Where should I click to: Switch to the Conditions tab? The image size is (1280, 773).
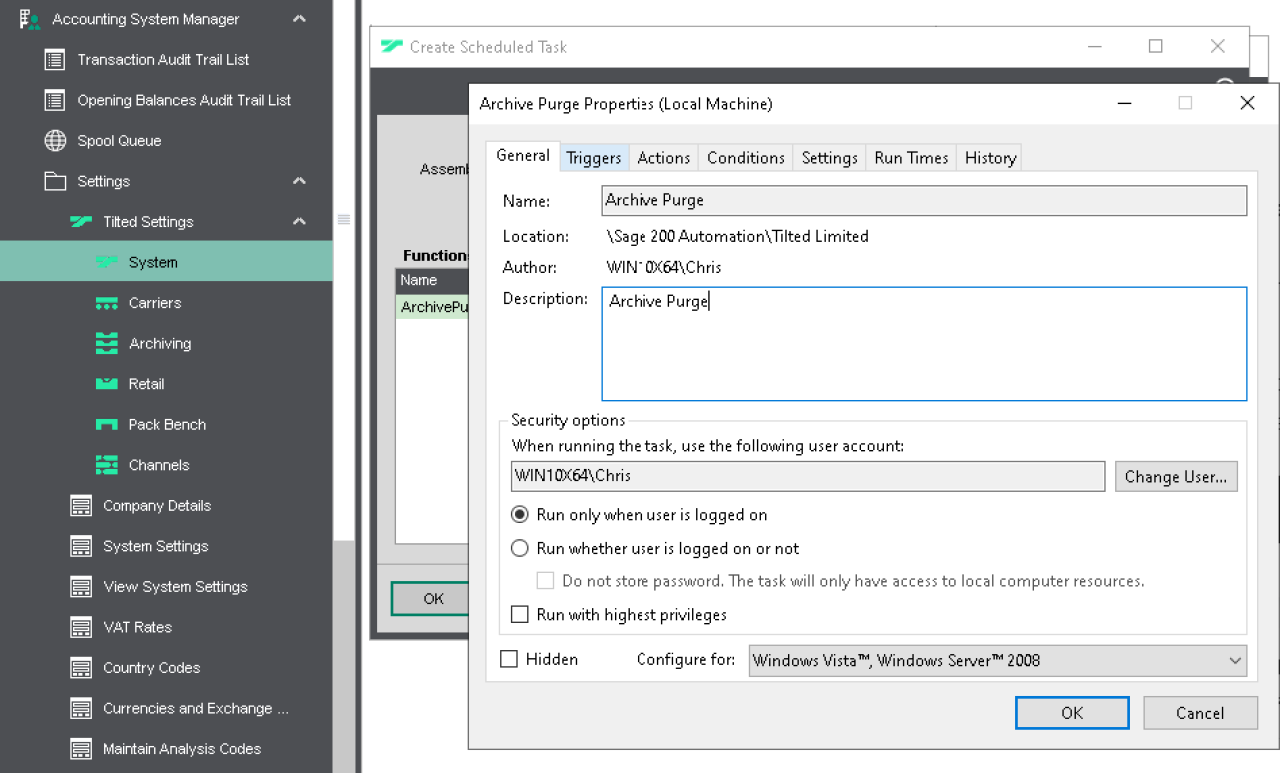[x=746, y=158]
